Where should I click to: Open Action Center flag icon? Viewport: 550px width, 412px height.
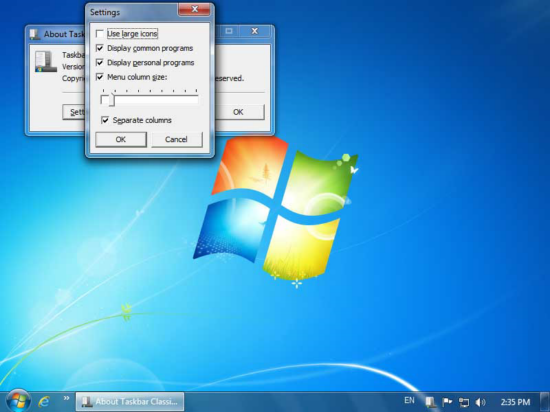(447, 402)
